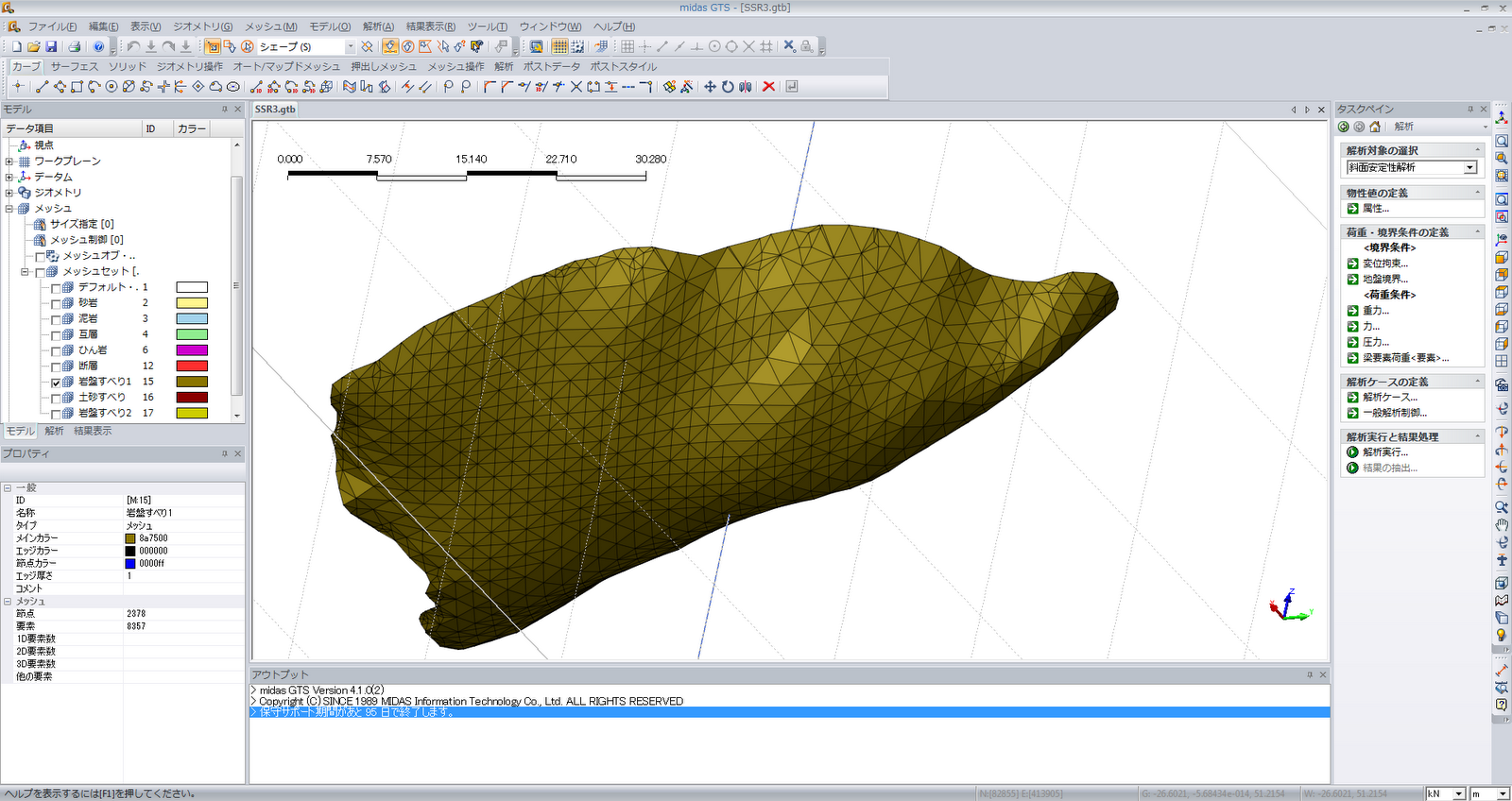Click the 解析実行... link in task pane
Viewport: 1512px width, 801px height.
(1384, 452)
